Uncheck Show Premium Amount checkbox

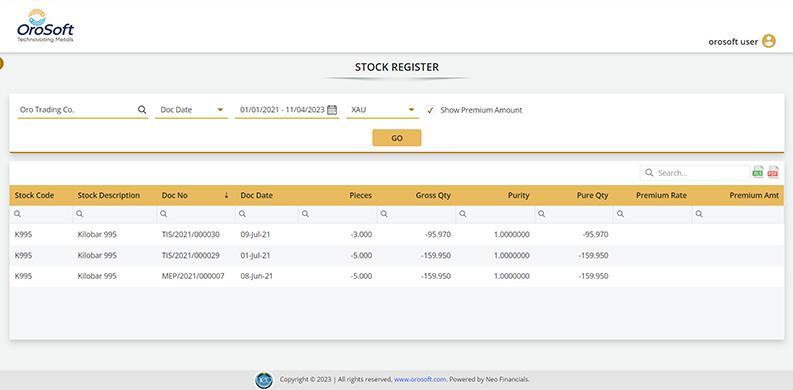[430, 110]
